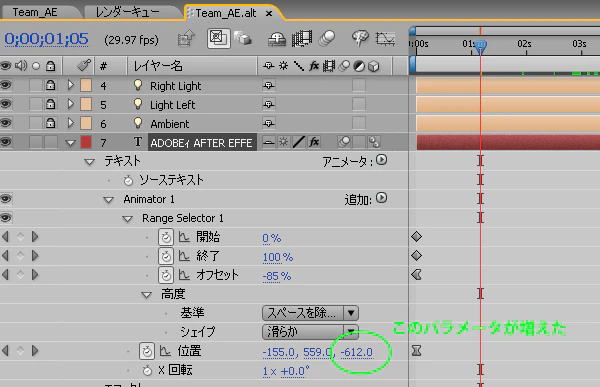The width and height of the screenshot is (600, 387).
Task: Include 位置 in graph editor set
Action: click(165, 351)
